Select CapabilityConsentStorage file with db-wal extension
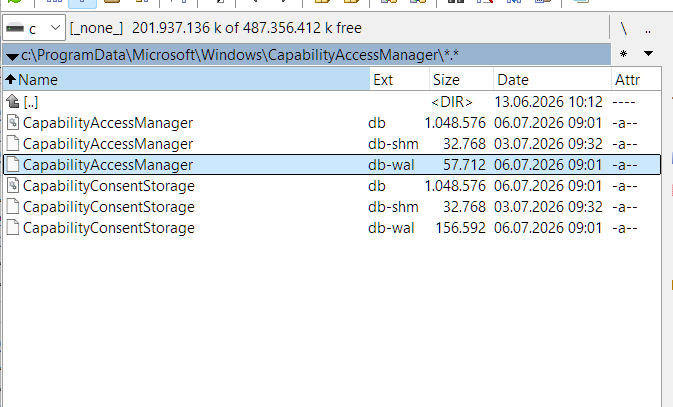 pos(109,228)
